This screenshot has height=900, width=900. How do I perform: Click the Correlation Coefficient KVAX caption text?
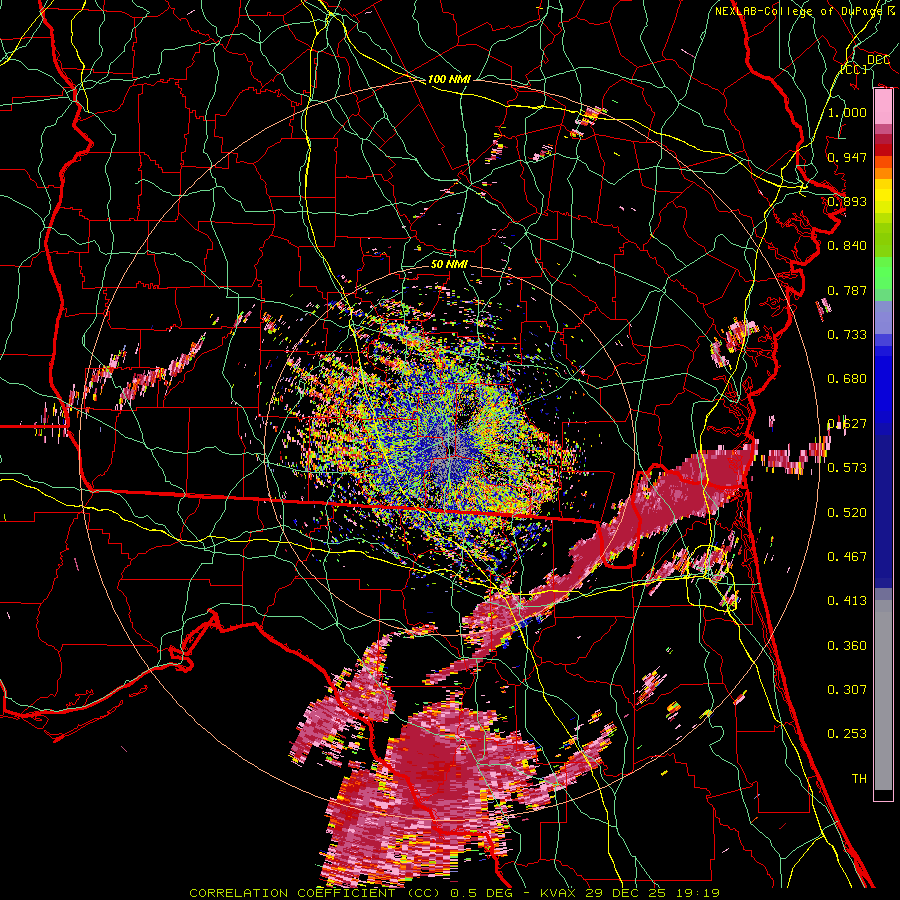[x=455, y=893]
